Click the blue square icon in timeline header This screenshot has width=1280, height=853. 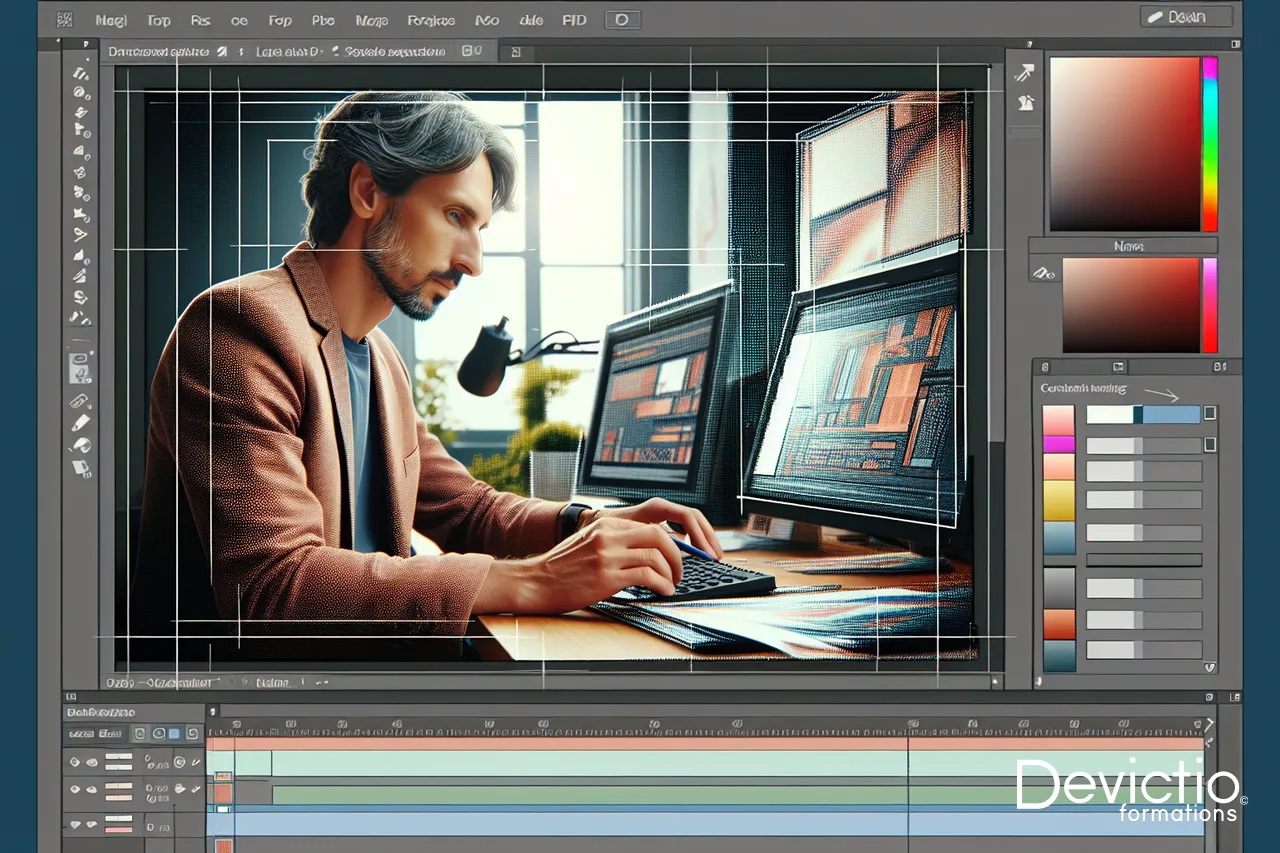174,734
